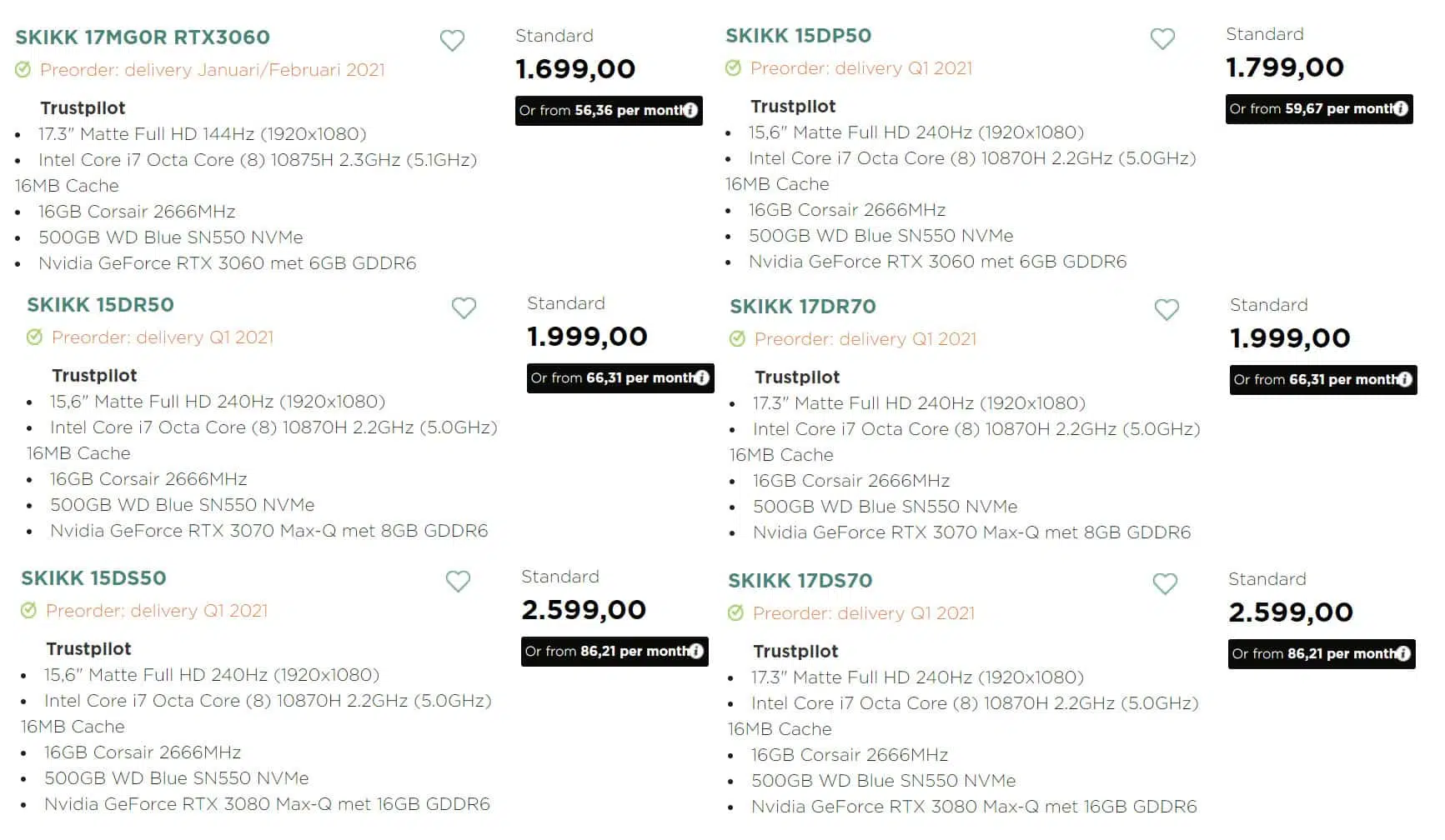Open the SKIKK 17MG0R RTX3060 product page
Screen dimensions: 1445x840
click(x=143, y=37)
